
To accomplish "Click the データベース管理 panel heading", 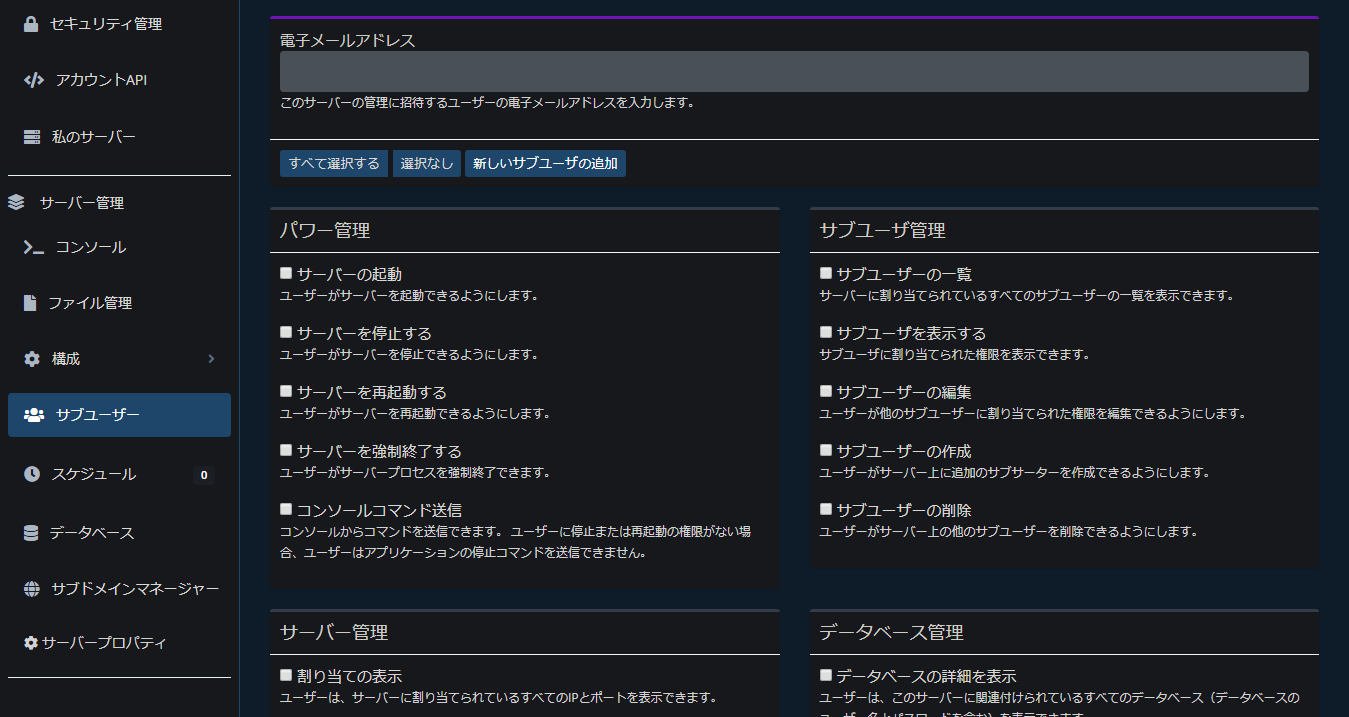I will click(891, 633).
